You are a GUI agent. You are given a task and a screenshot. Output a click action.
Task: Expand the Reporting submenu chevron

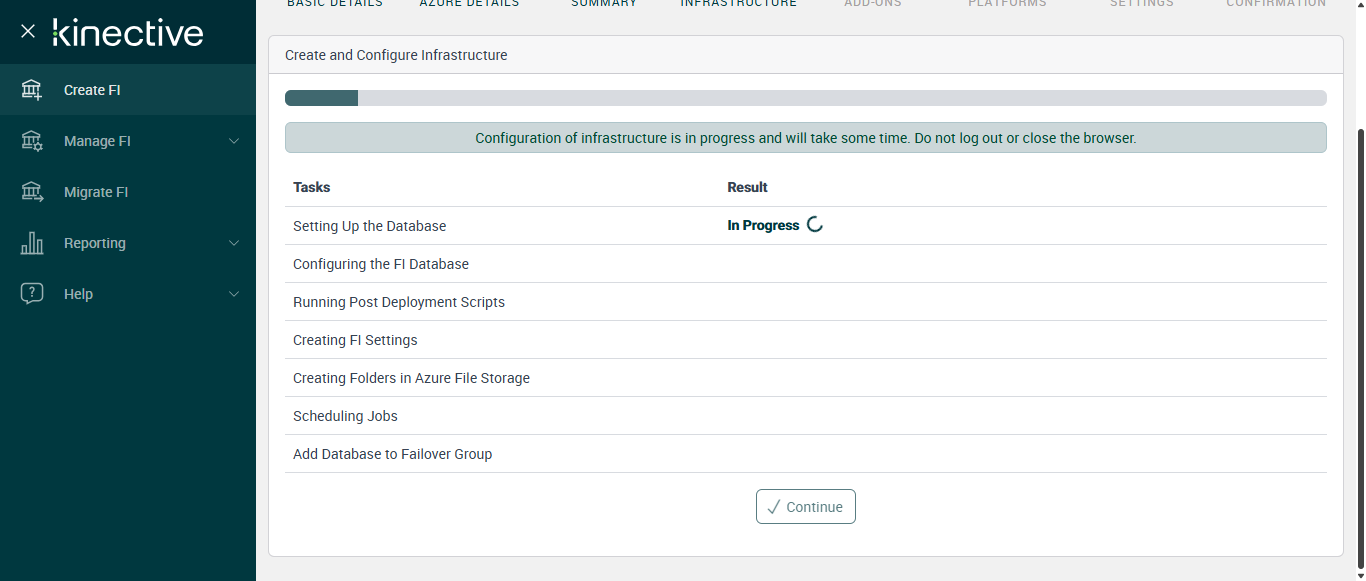point(234,243)
